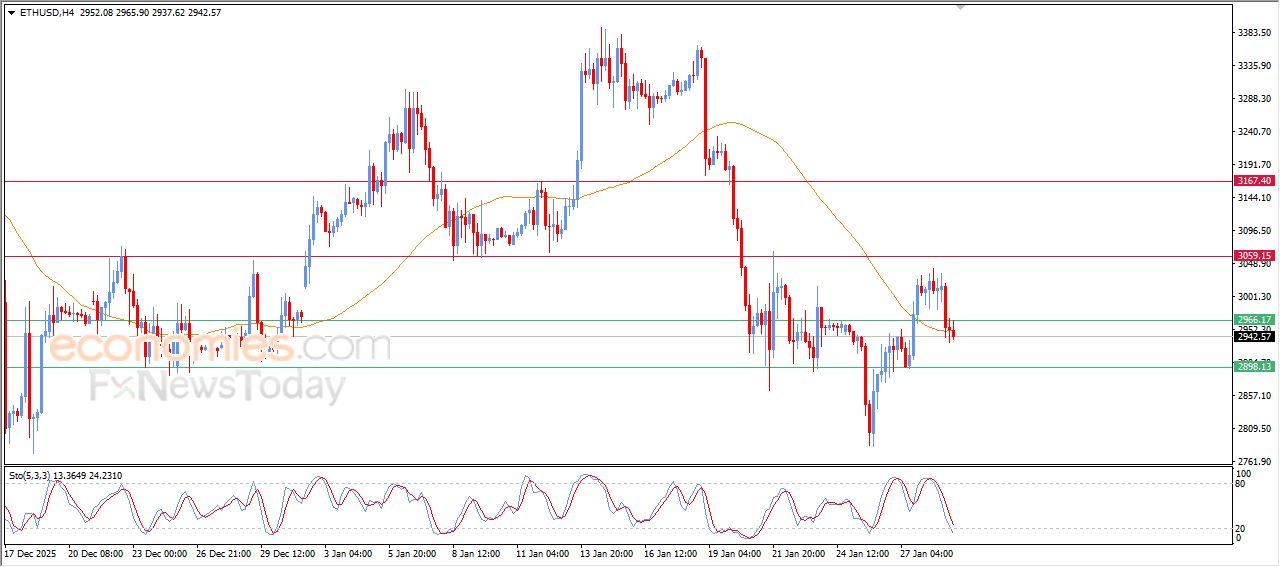Click the 20 Dec 08:00 time label

click(96, 552)
